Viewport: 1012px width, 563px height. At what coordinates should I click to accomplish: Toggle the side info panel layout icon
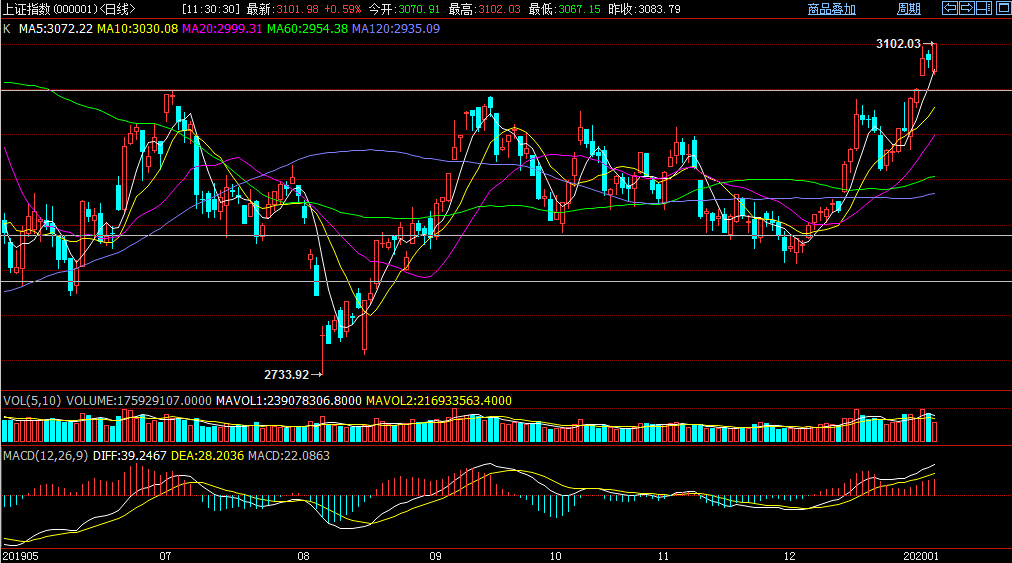(984, 8)
